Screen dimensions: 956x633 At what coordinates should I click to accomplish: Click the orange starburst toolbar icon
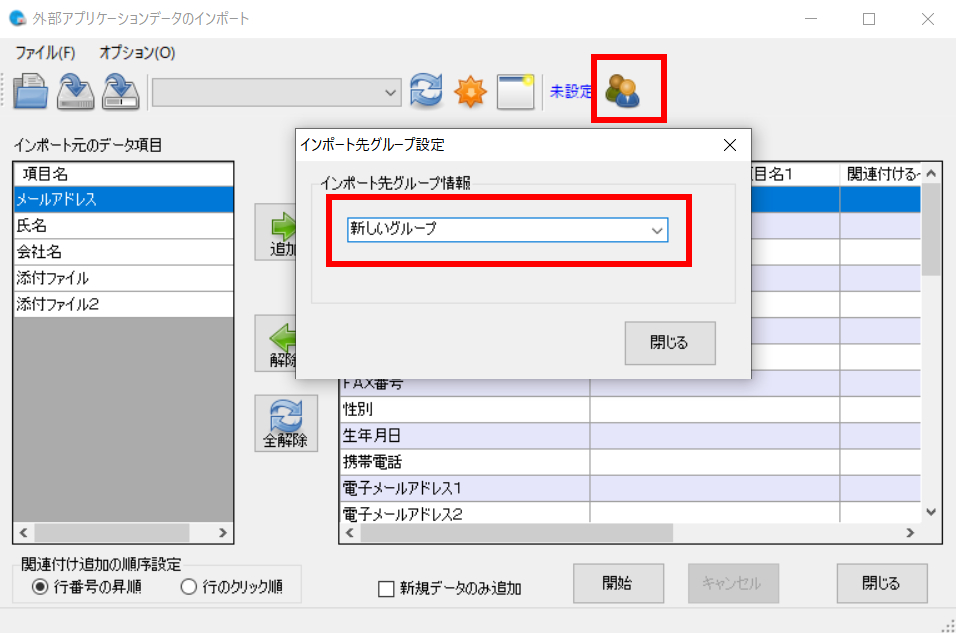coord(470,92)
